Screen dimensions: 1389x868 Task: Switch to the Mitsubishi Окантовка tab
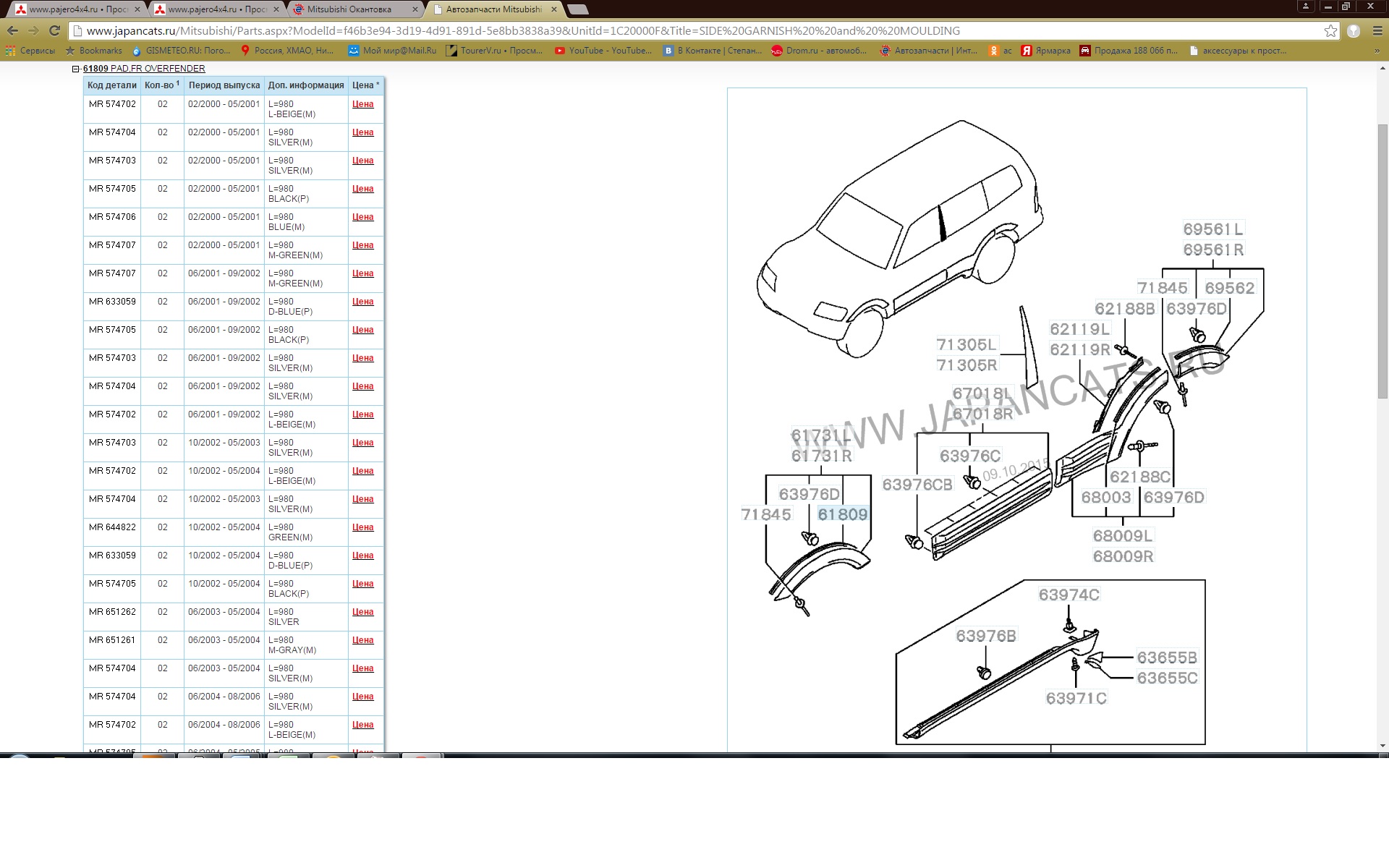pyautogui.click(x=349, y=9)
